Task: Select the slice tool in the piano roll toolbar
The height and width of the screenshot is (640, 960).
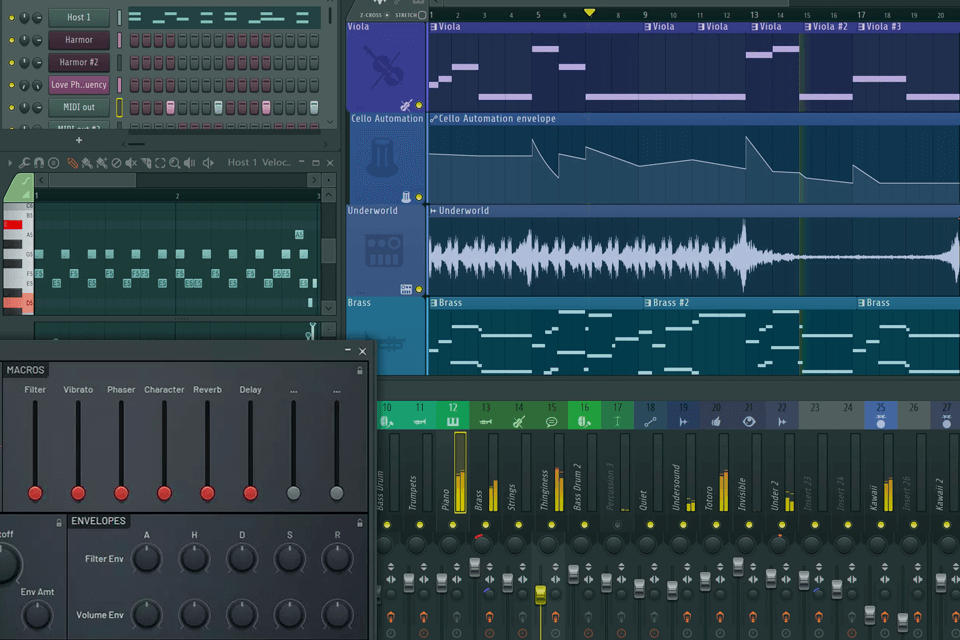Action: pyautogui.click(x=146, y=163)
